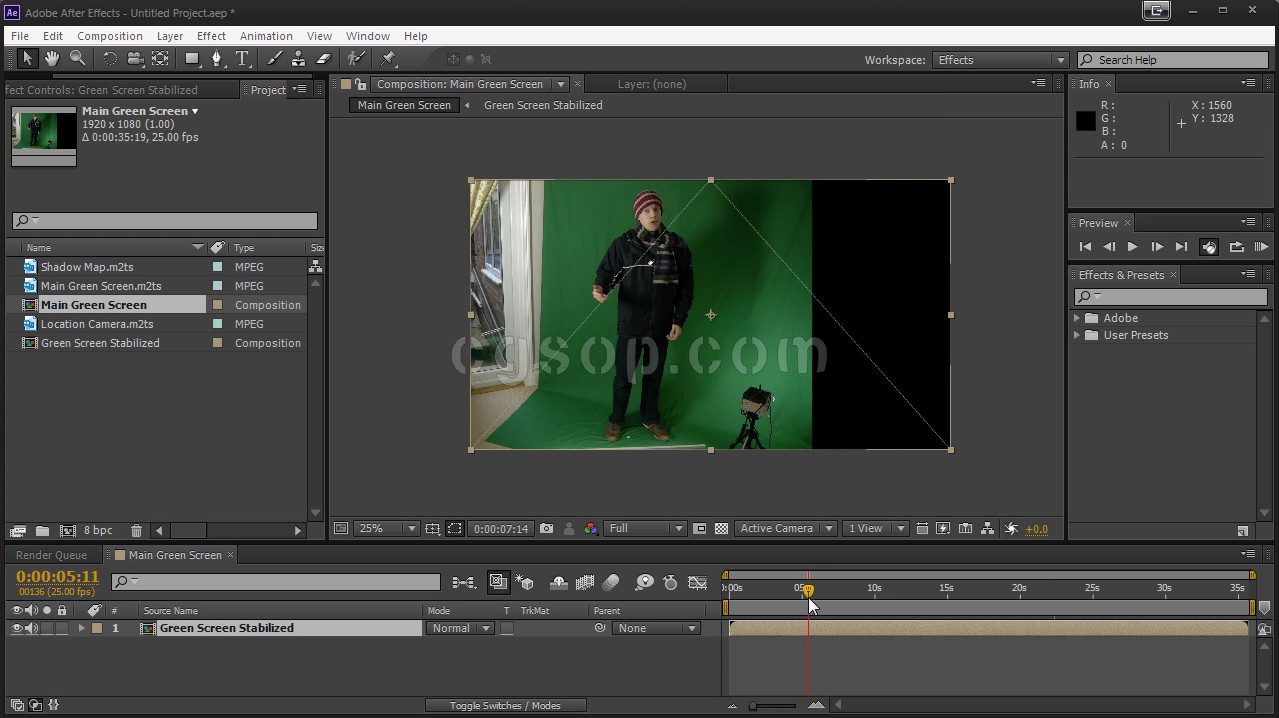Viewport: 1279px width, 718px height.
Task: Click Reset Exposure aperture icon
Action: [x=1011, y=528]
